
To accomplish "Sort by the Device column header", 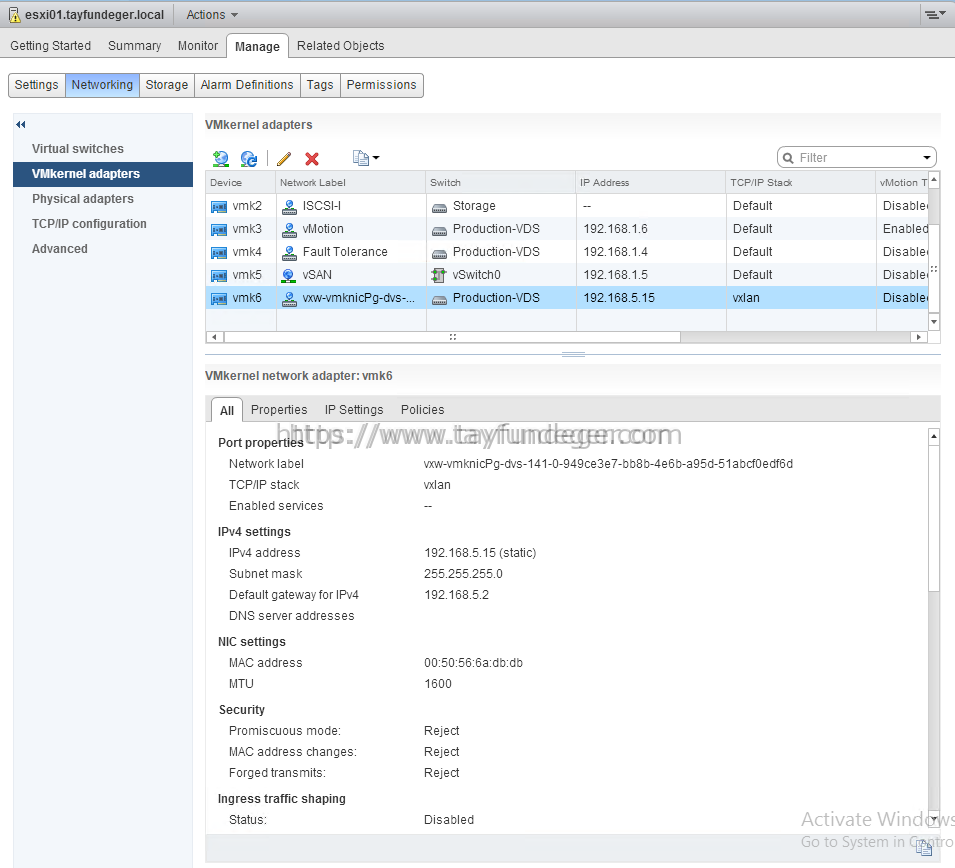I will click(241, 183).
